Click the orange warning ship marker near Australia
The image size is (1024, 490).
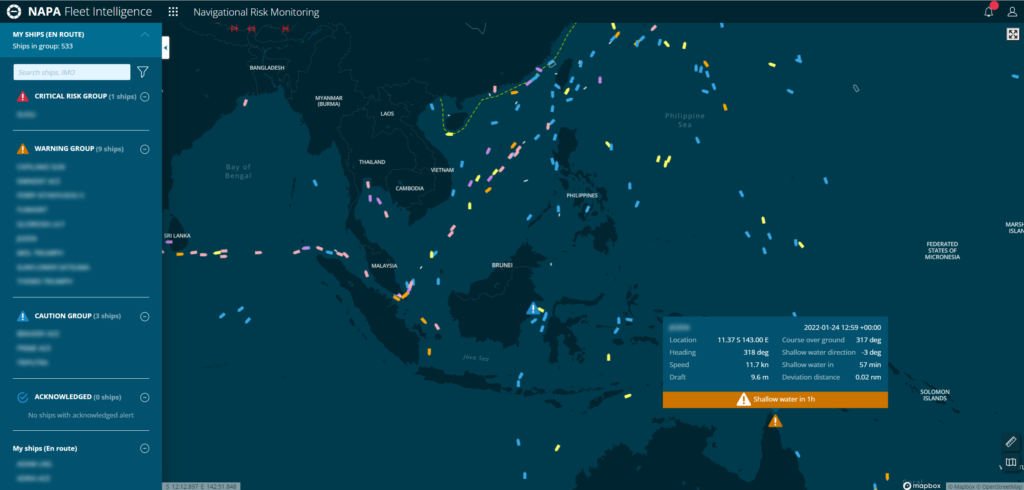pyautogui.click(x=775, y=422)
